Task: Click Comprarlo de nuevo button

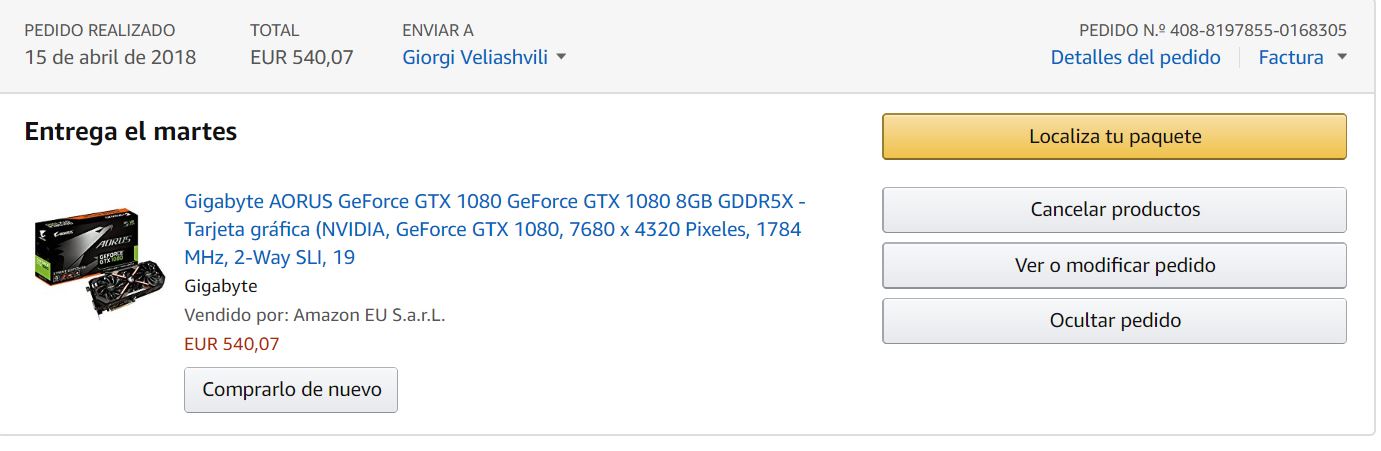Action: [x=291, y=390]
